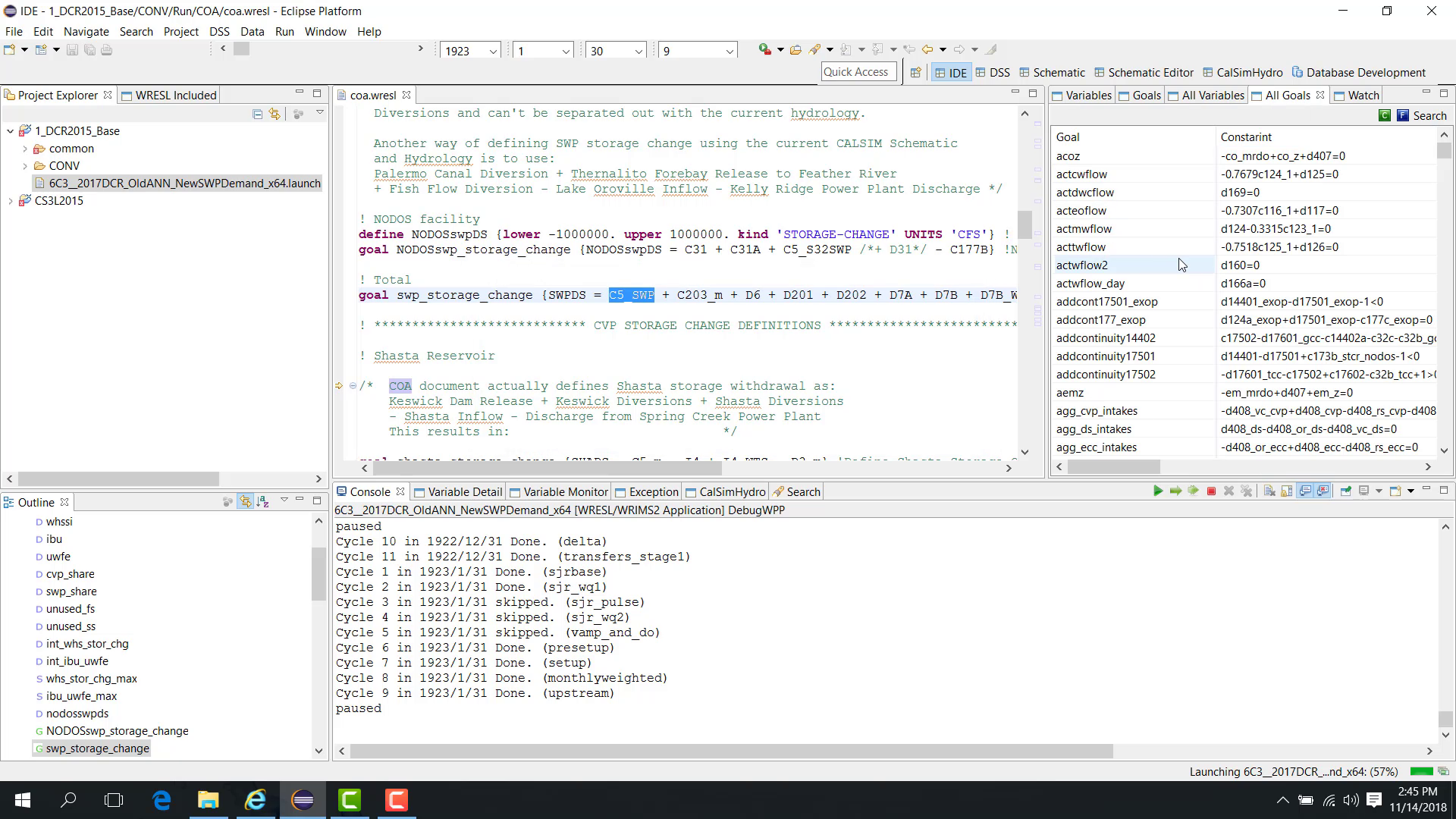Click the Quick Access field
The height and width of the screenshot is (819, 1456).
click(x=858, y=72)
